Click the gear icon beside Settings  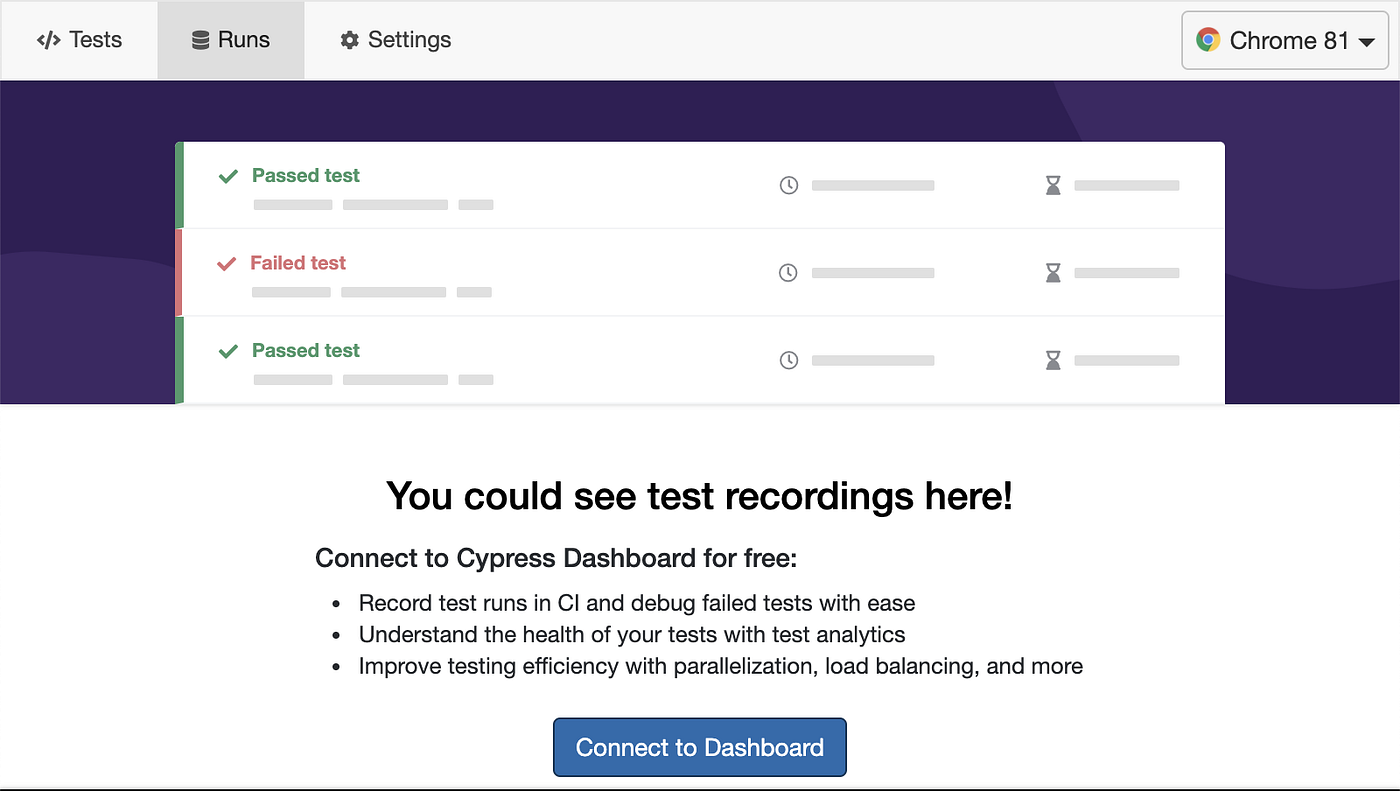tap(349, 40)
